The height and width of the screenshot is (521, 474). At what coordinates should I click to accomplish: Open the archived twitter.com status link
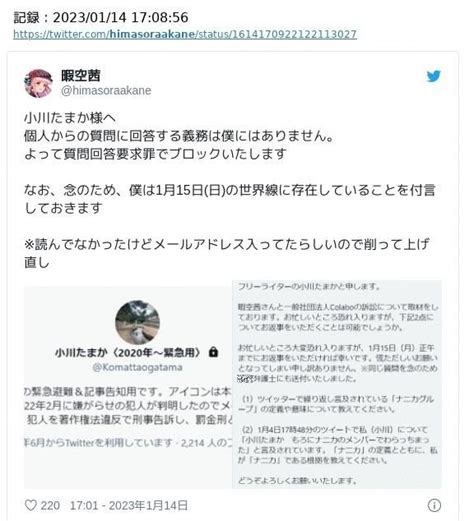click(x=185, y=34)
